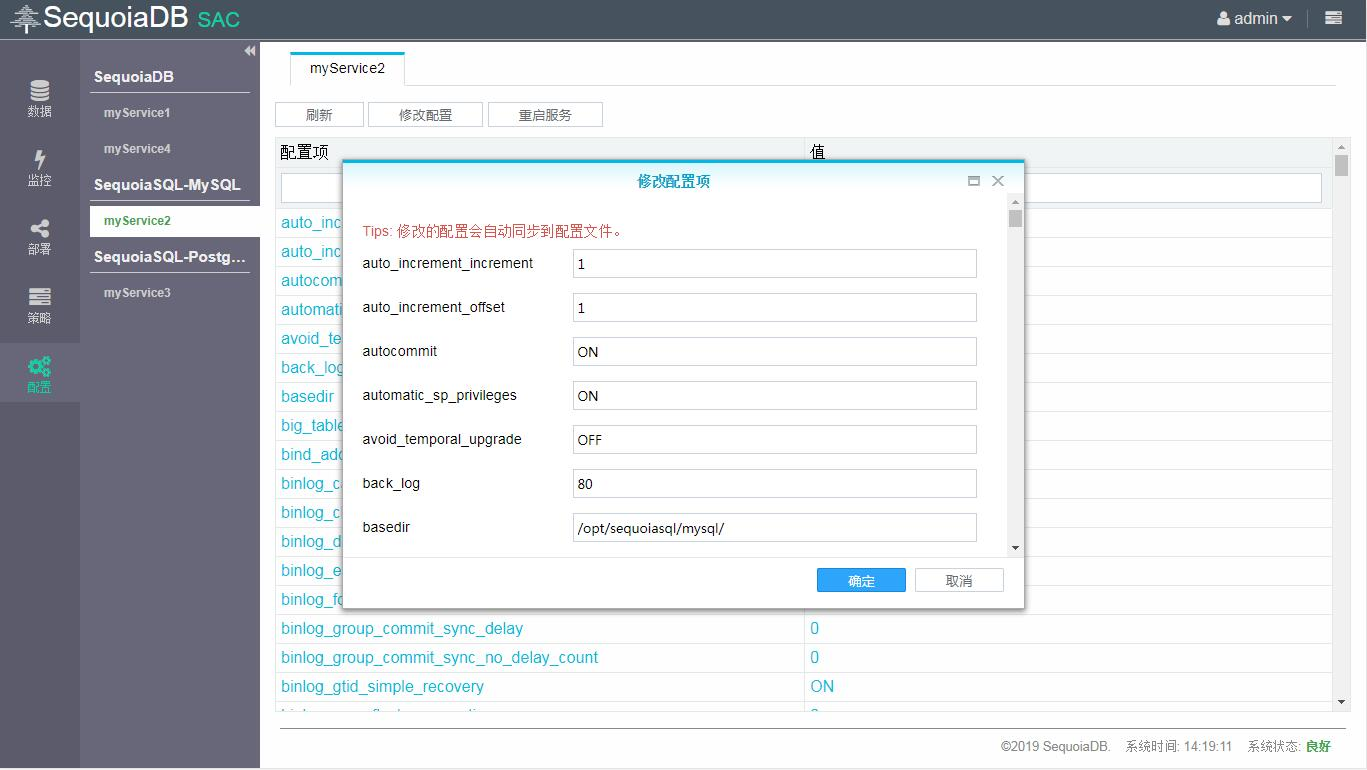Collapse the service list panel arrow
The image size is (1367, 770).
249,51
